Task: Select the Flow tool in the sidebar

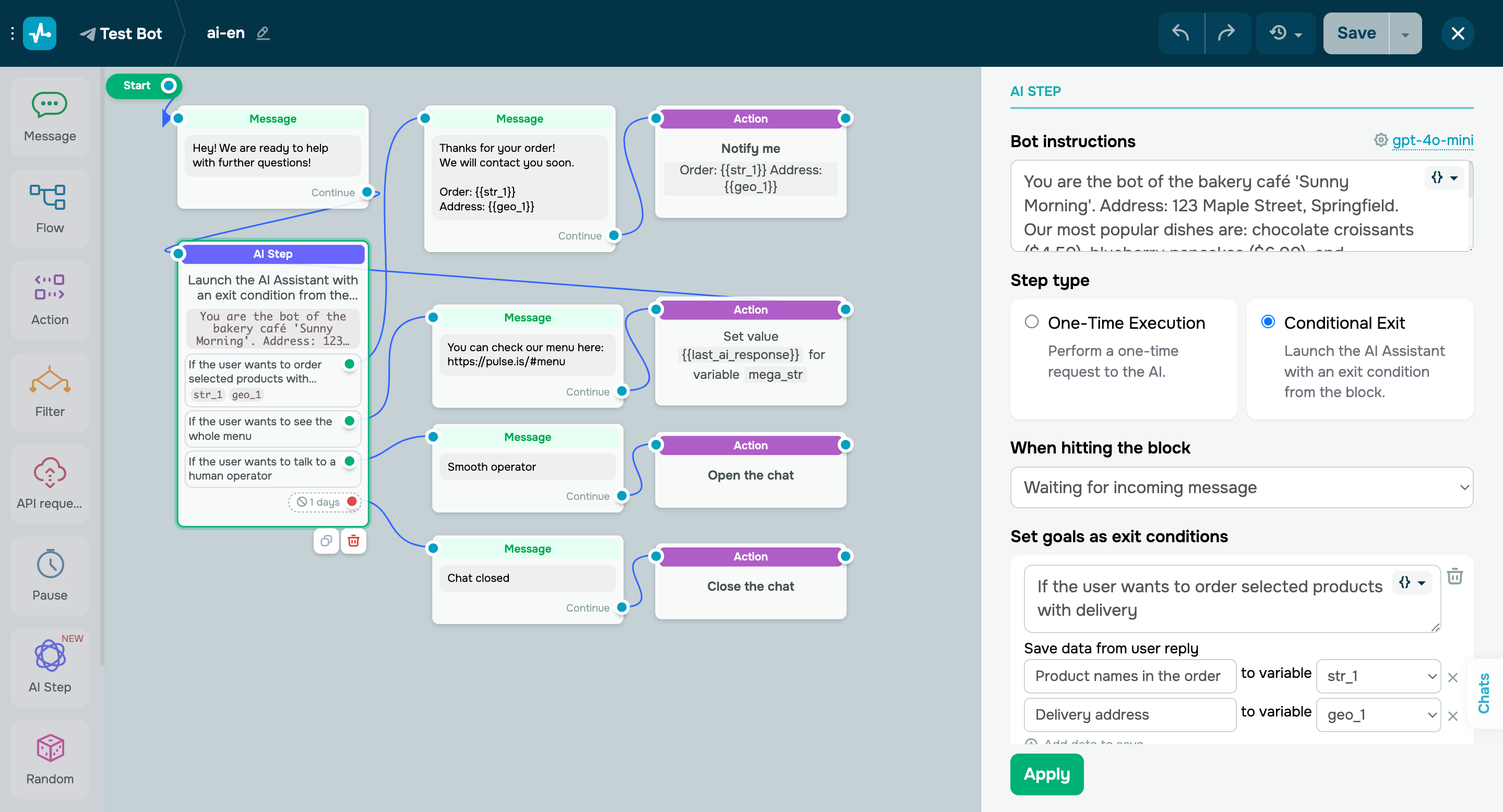Action: pos(50,208)
